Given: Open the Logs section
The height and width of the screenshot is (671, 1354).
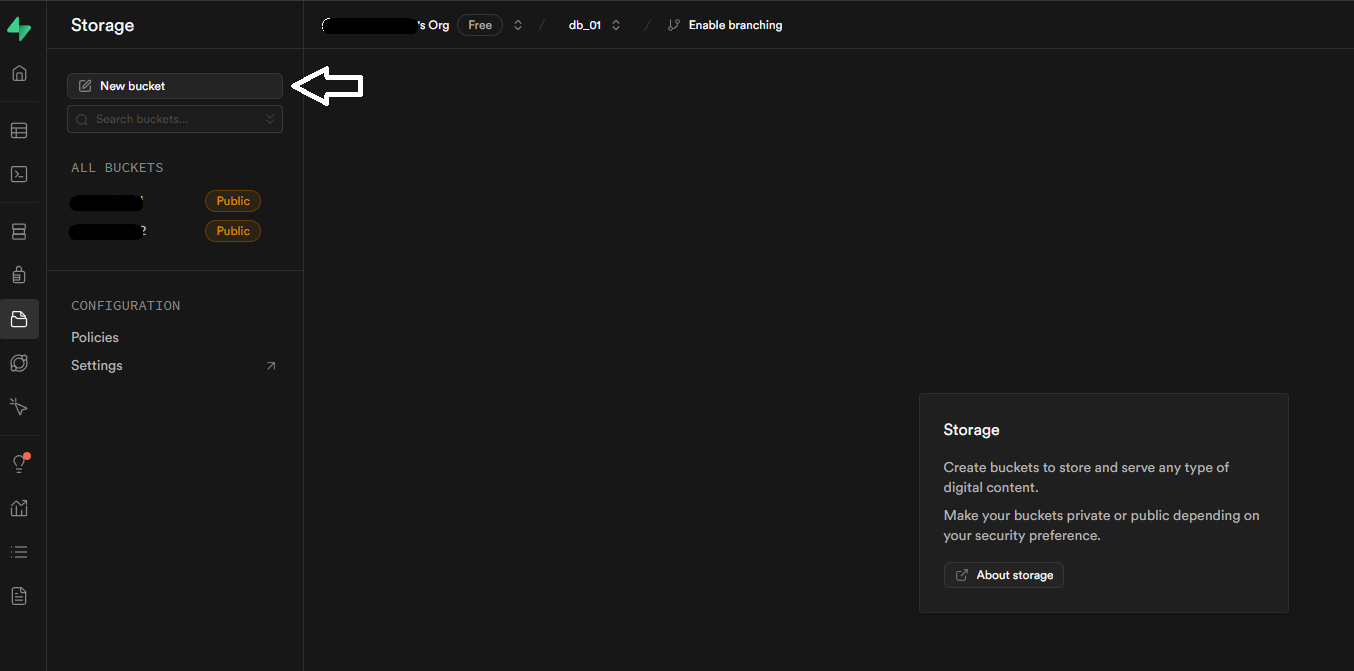Looking at the screenshot, I should (x=19, y=551).
